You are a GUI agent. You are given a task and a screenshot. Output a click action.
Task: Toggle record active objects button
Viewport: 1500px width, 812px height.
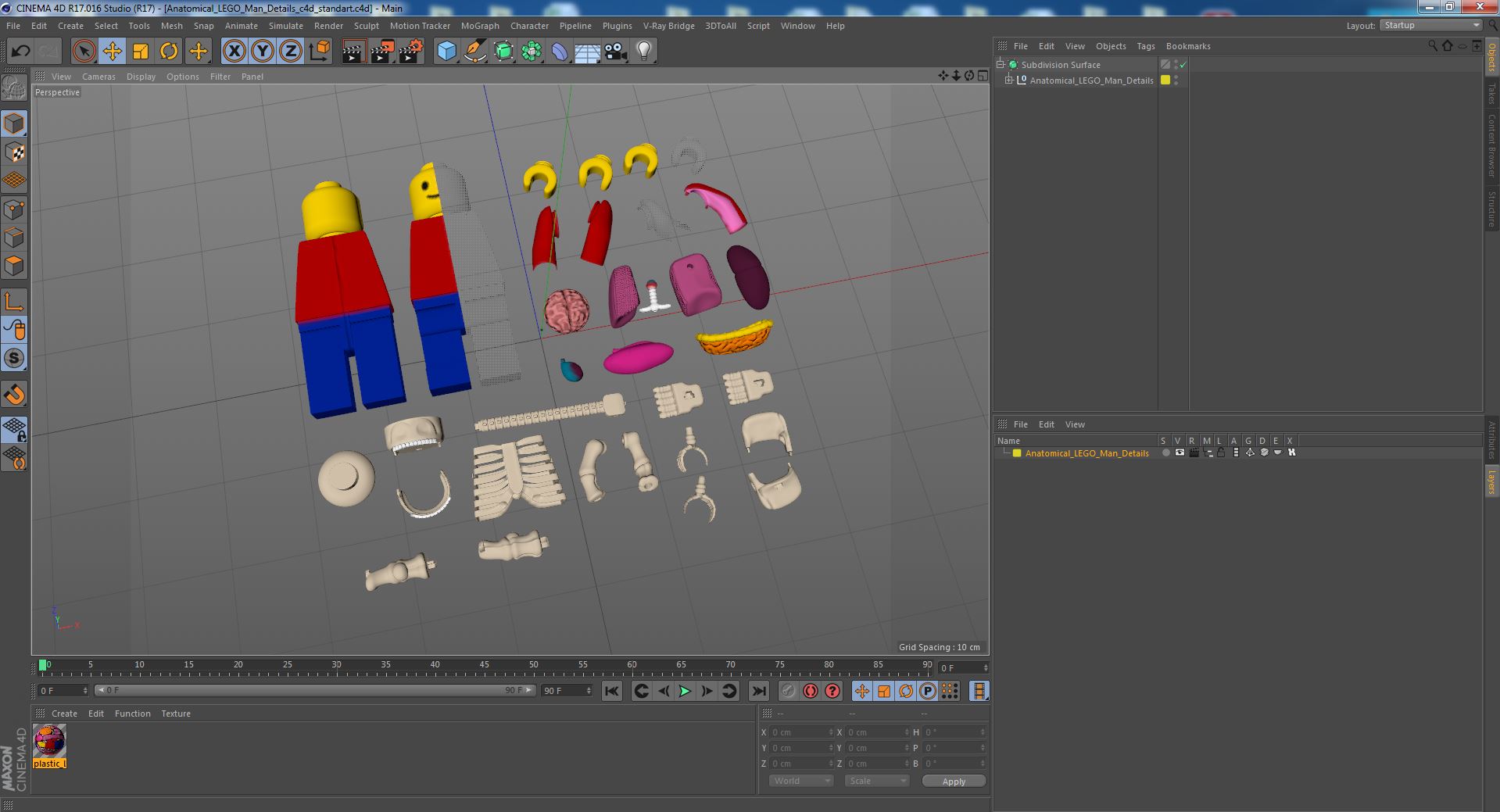coord(788,691)
